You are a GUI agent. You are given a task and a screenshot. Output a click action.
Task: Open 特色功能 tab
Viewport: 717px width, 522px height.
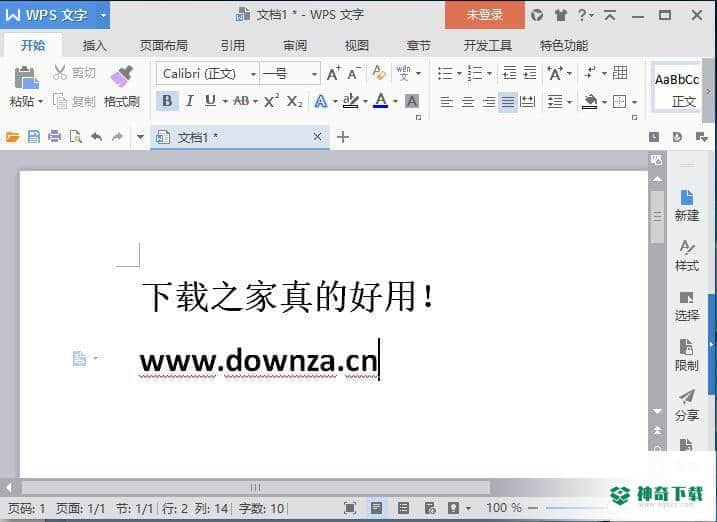point(564,46)
